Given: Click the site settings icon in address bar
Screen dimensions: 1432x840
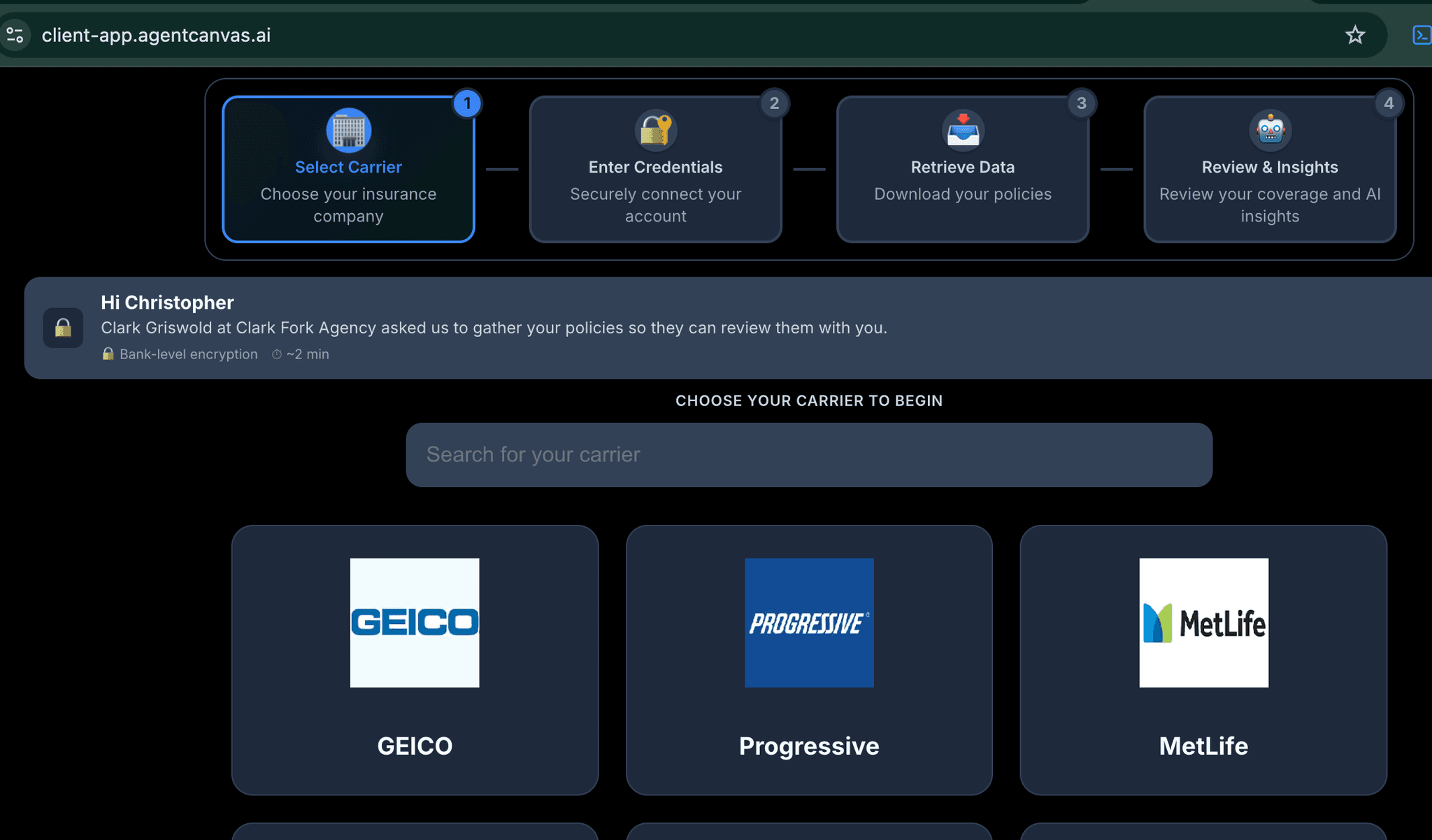Looking at the screenshot, I should coord(15,35).
